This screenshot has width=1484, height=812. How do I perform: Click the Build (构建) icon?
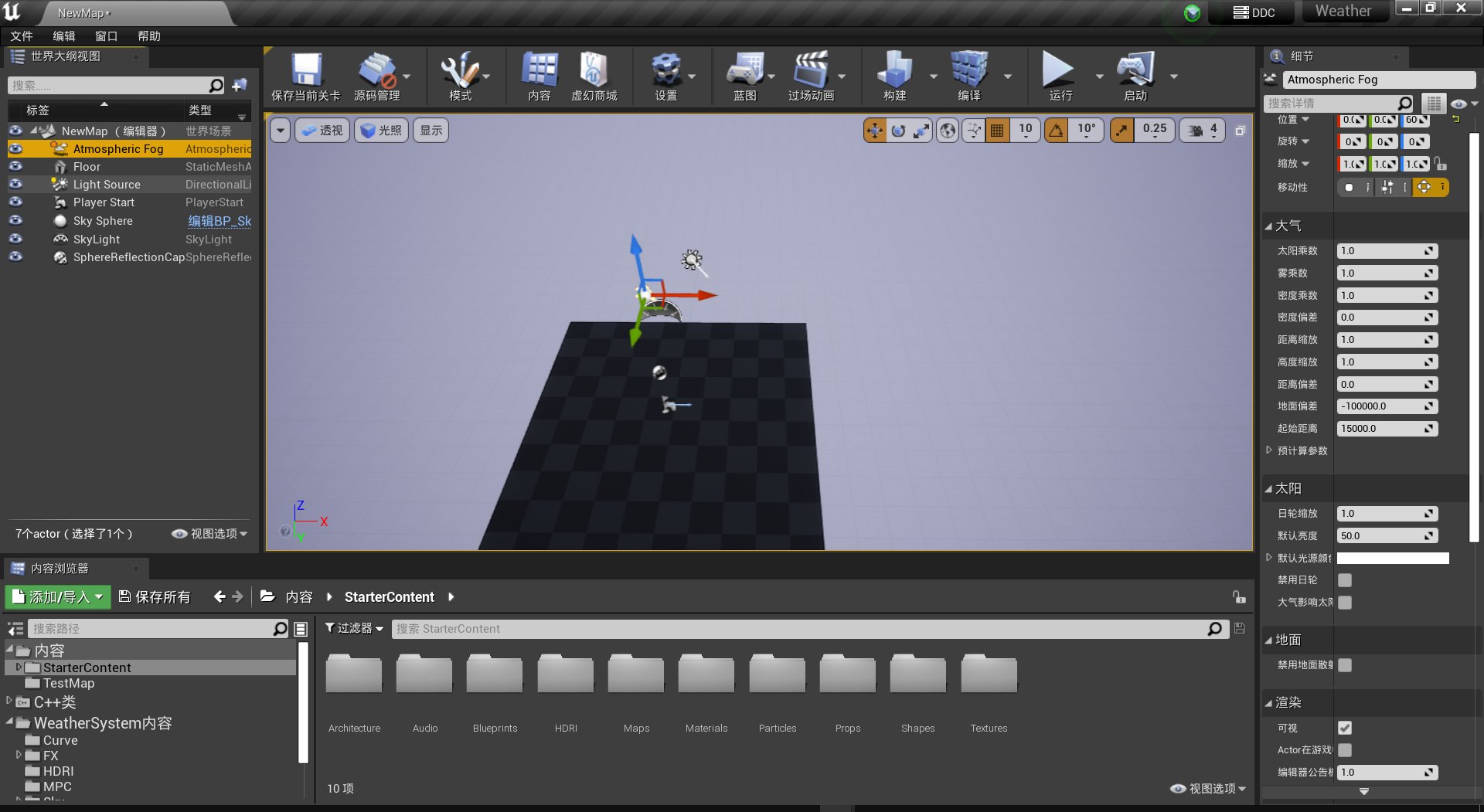pyautogui.click(x=893, y=76)
